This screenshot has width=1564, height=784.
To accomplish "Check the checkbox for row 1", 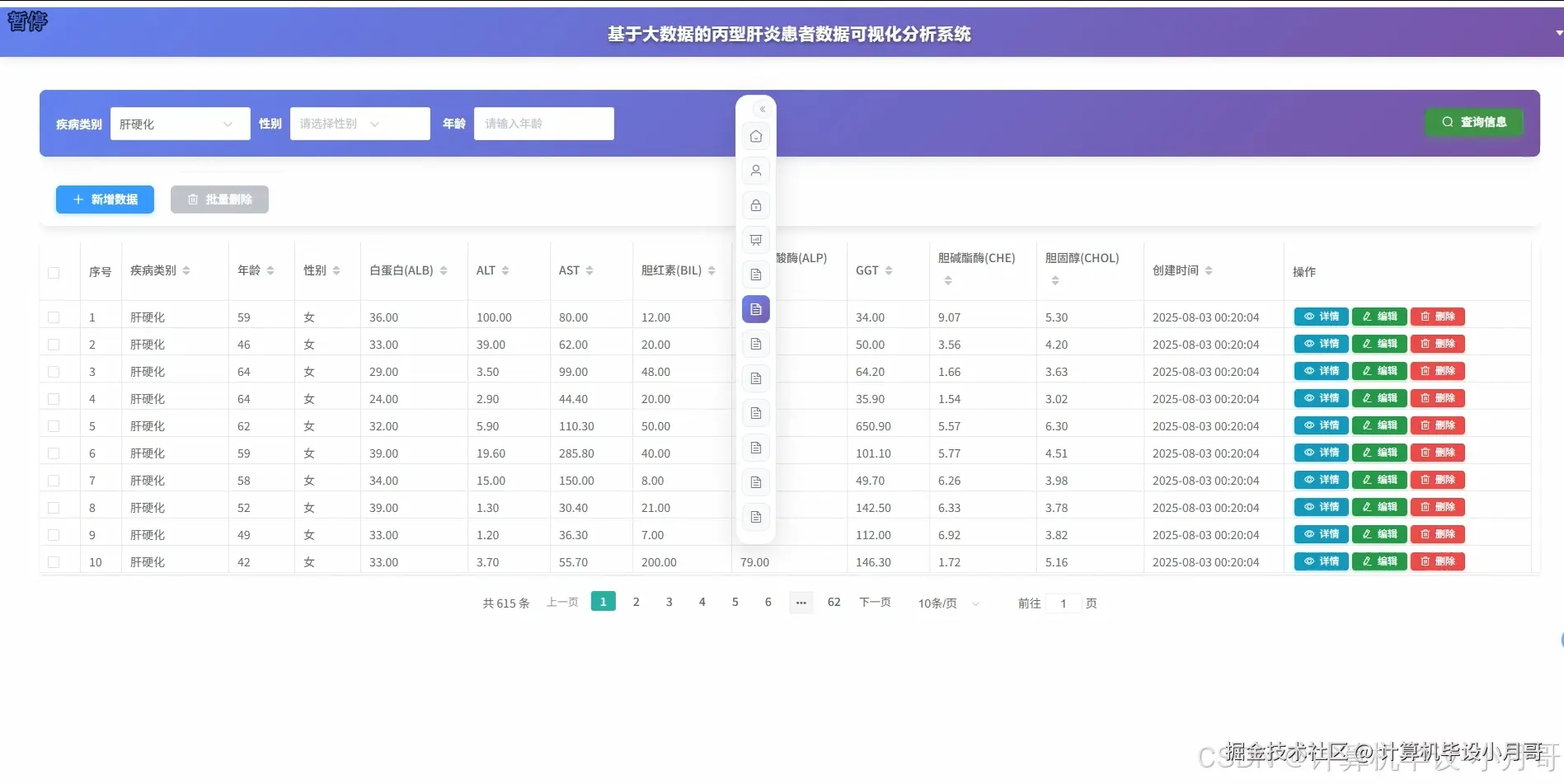I will [54, 317].
